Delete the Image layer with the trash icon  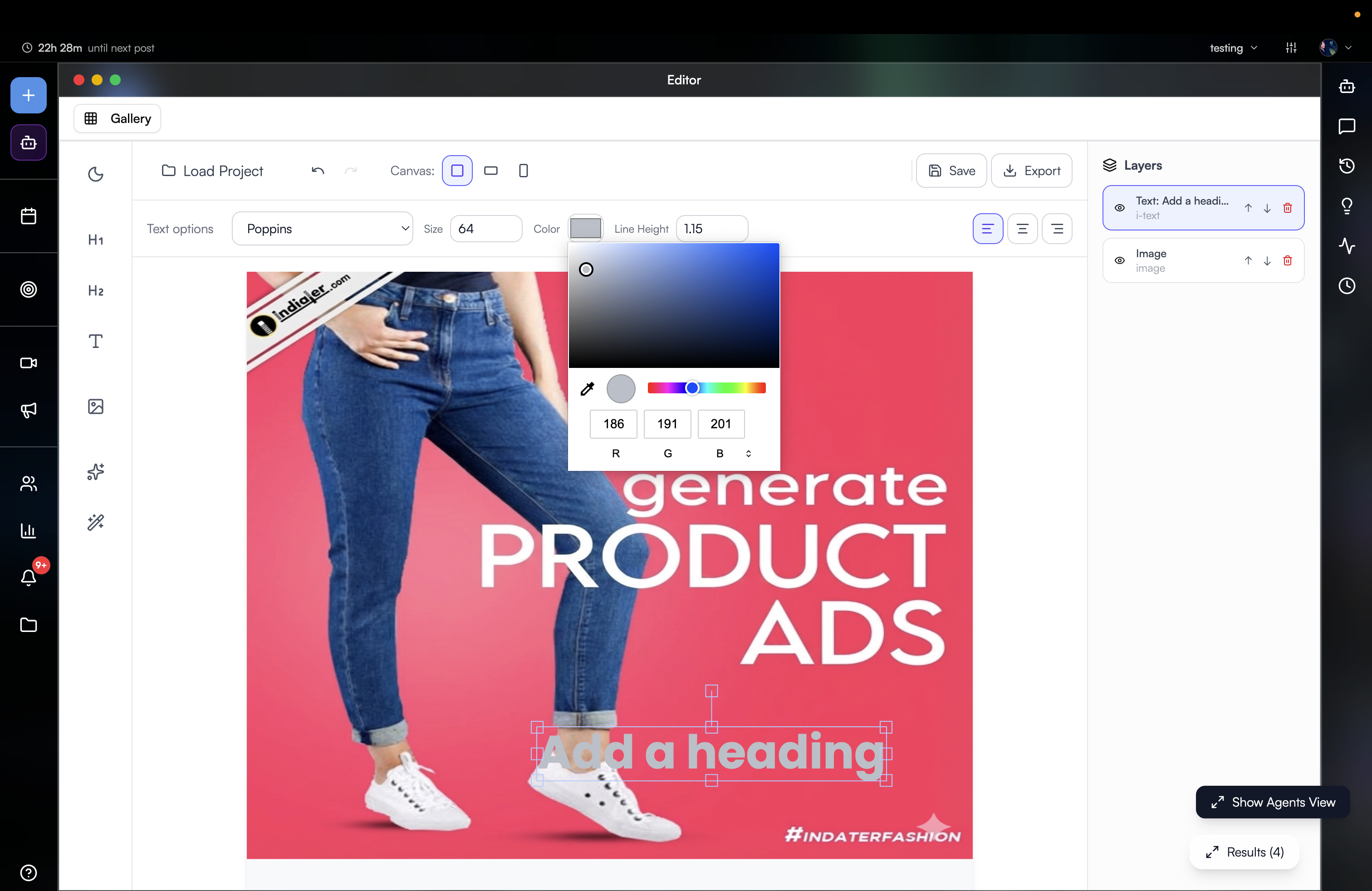click(1287, 260)
